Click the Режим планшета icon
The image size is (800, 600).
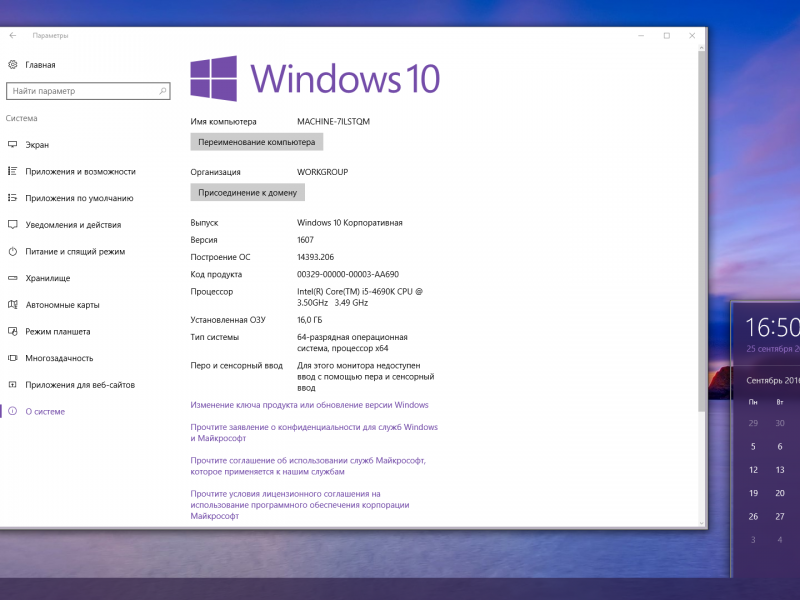(x=13, y=331)
